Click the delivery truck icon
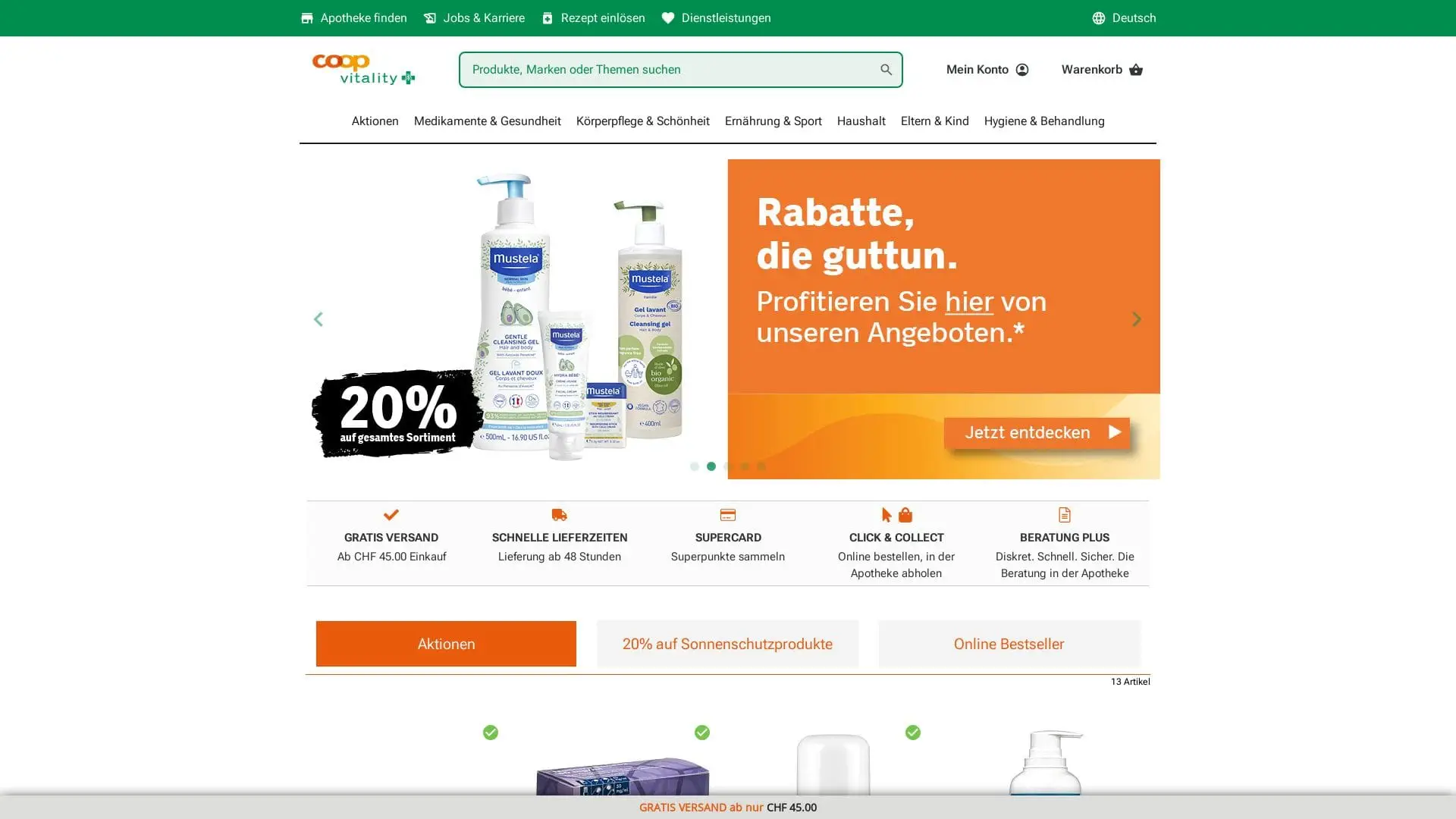Screen dimensions: 1456x819 point(560,515)
